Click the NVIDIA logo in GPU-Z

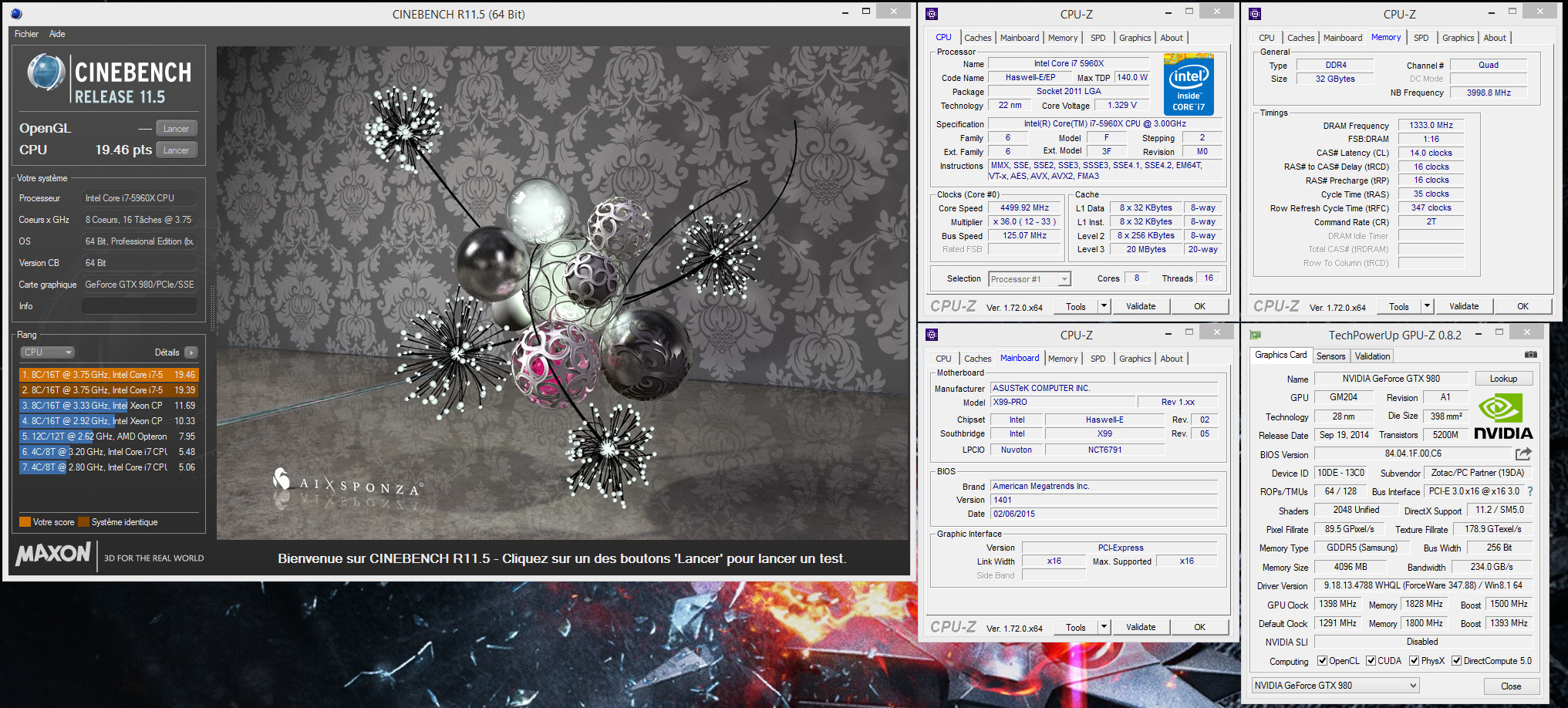coord(1503,416)
